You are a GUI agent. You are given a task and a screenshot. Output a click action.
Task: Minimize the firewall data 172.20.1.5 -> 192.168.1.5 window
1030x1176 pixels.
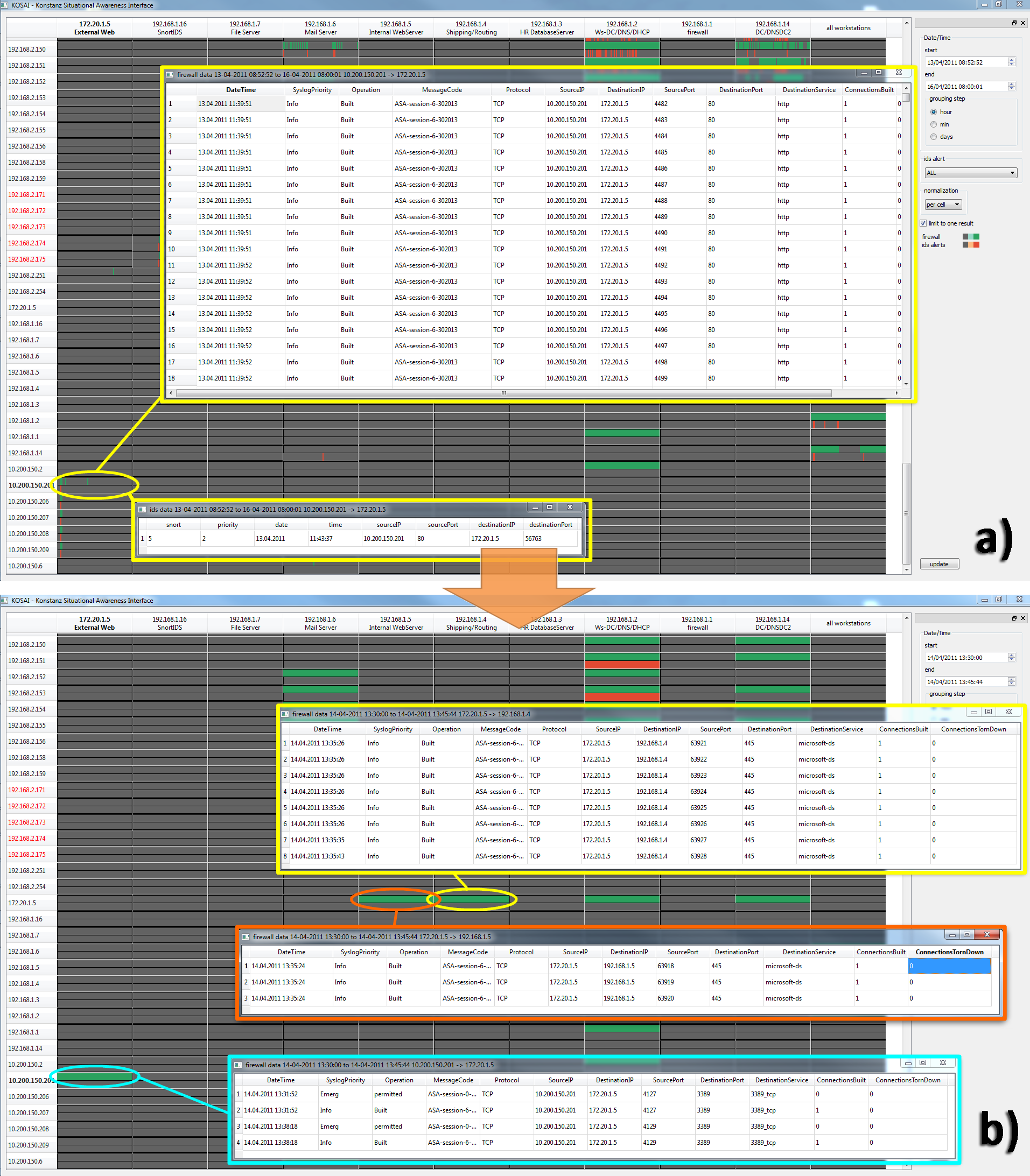(952, 935)
